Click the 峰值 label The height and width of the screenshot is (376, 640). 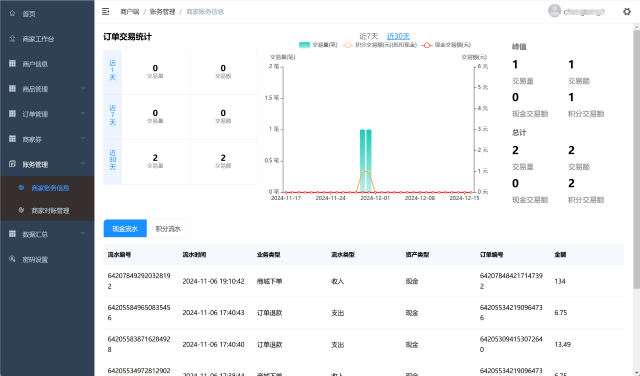[519, 47]
